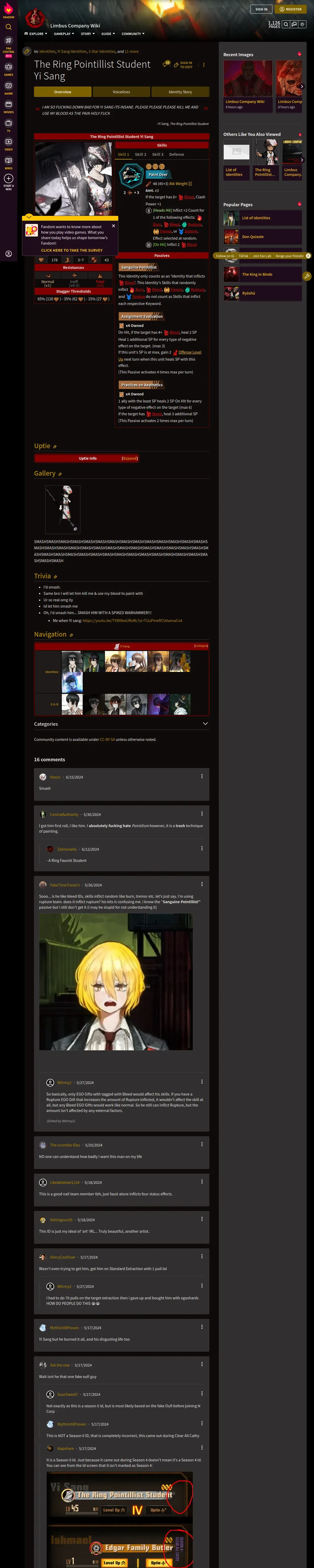314x1568 pixels.
Task: Open the Community dropdown menu
Action: (133, 34)
